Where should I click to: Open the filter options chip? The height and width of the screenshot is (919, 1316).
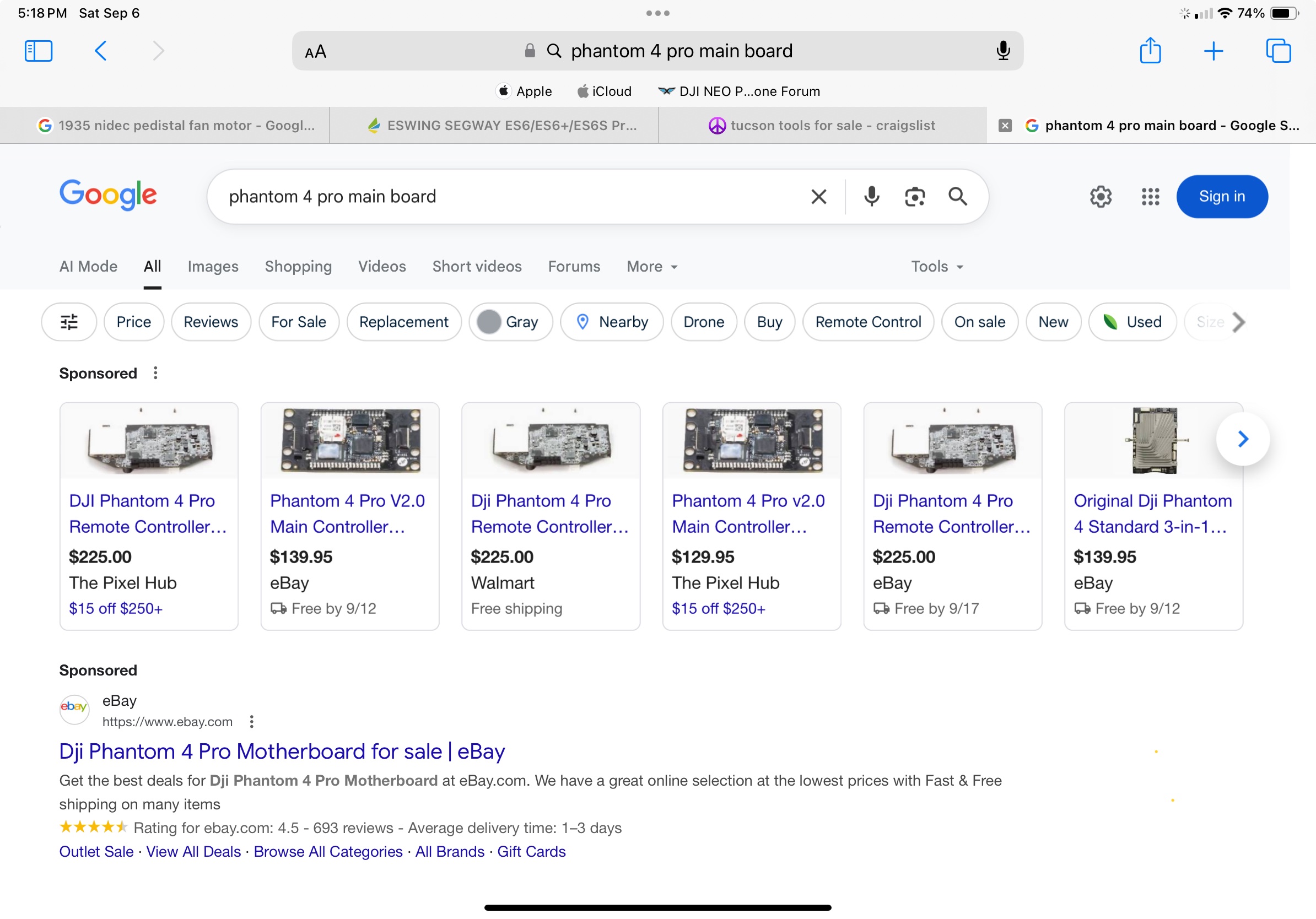(x=69, y=322)
